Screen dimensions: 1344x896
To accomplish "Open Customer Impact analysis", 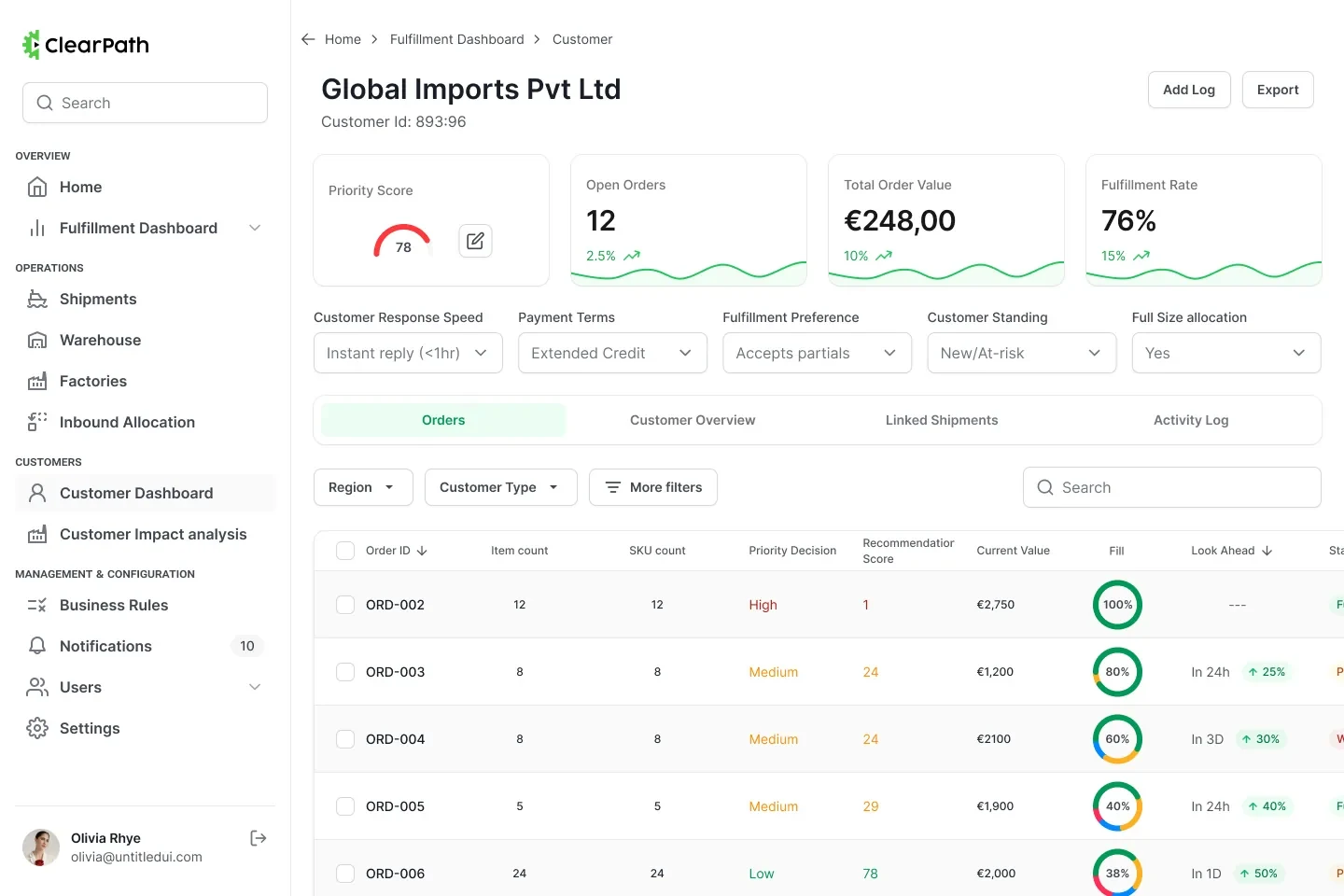I will coord(145,534).
